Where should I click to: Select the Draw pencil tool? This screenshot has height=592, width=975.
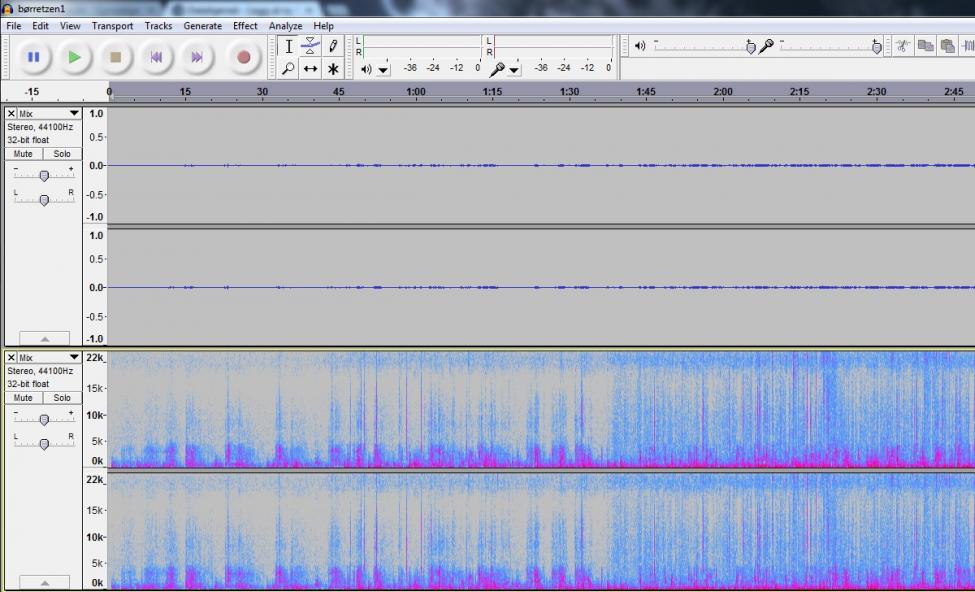333,47
